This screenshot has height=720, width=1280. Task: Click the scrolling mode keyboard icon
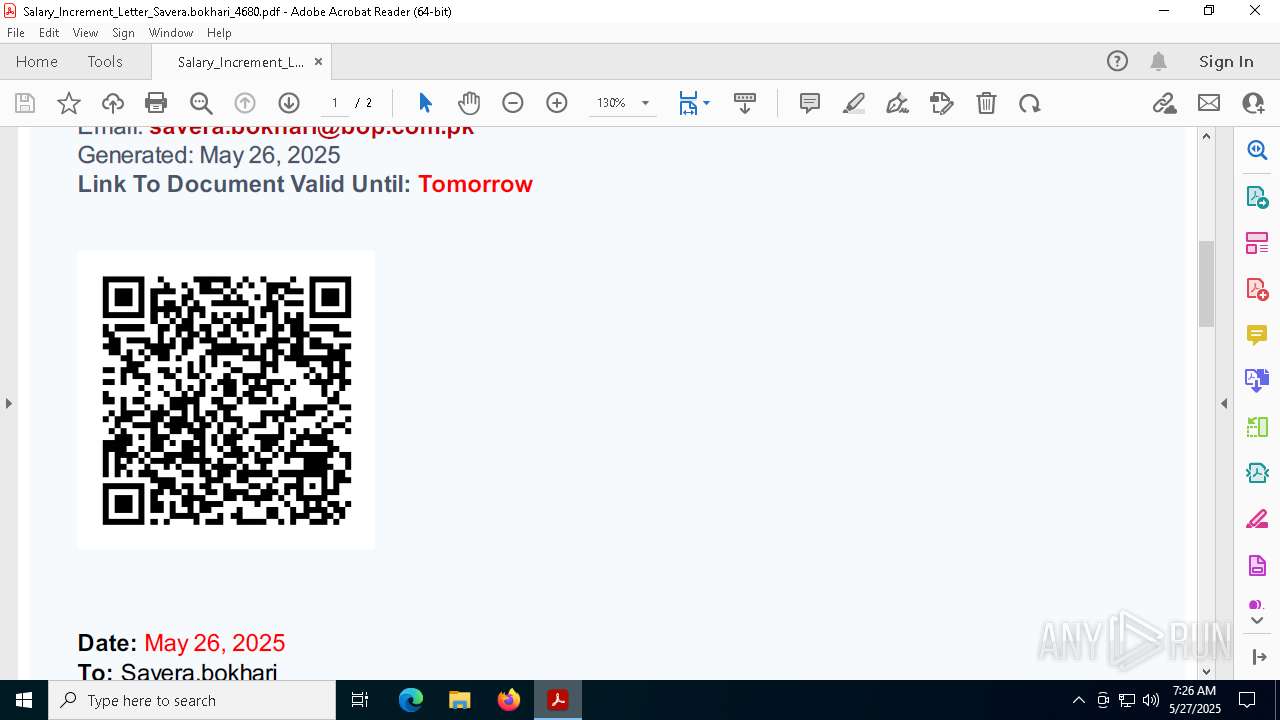[x=745, y=103]
